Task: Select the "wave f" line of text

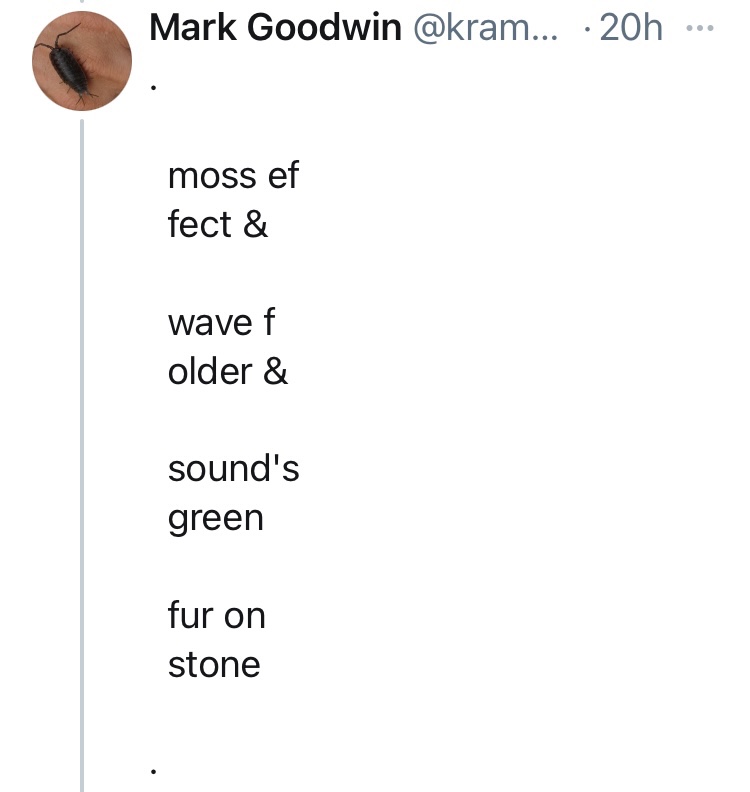Action: click(221, 323)
